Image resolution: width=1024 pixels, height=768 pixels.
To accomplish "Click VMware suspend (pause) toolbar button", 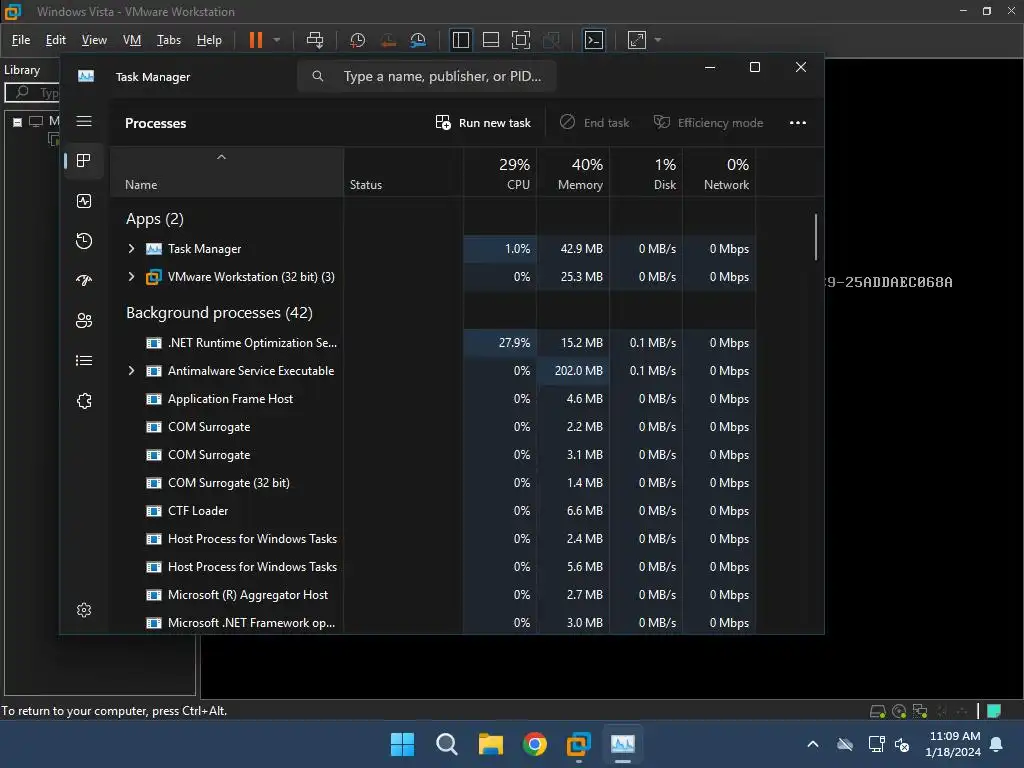I will (x=256, y=40).
